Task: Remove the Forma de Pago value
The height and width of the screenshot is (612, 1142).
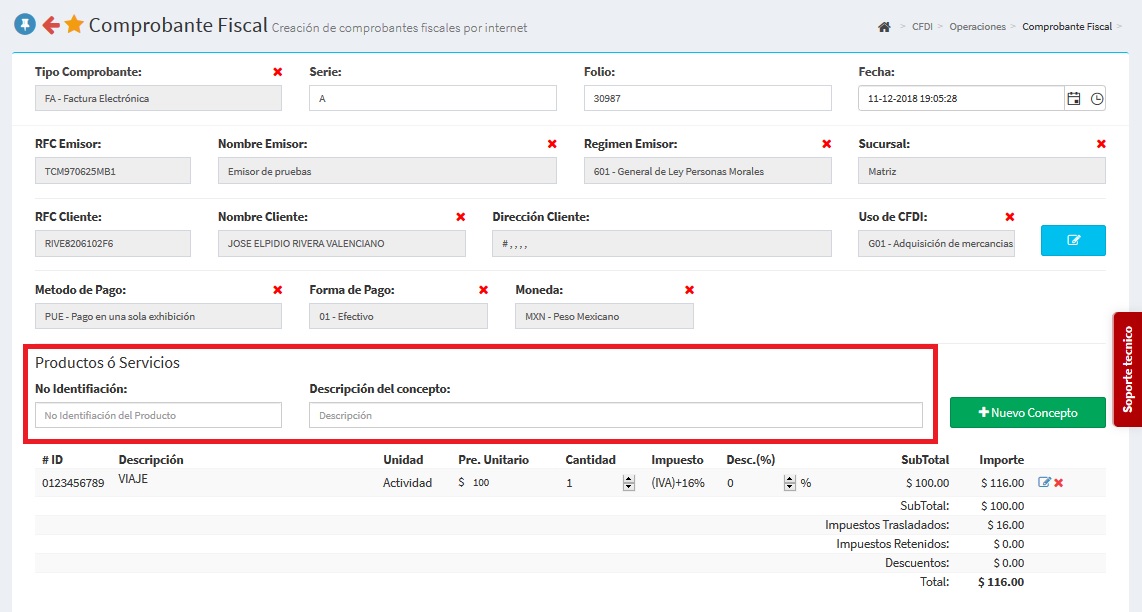Action: [x=484, y=290]
